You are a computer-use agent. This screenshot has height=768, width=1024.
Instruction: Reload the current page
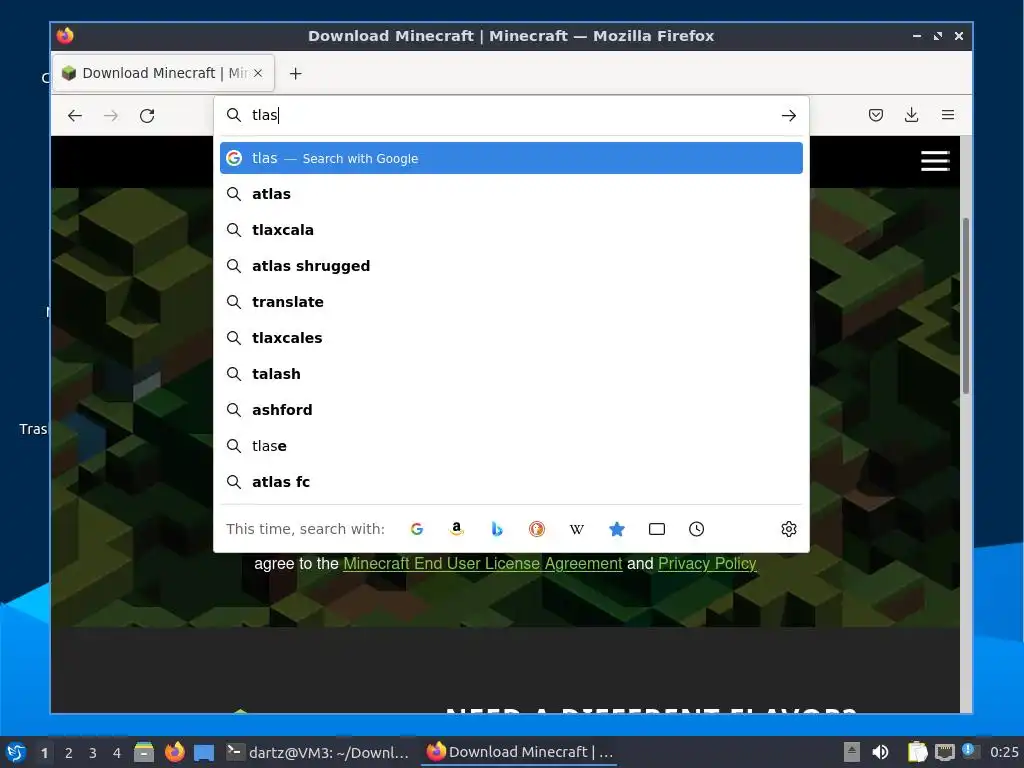point(147,116)
